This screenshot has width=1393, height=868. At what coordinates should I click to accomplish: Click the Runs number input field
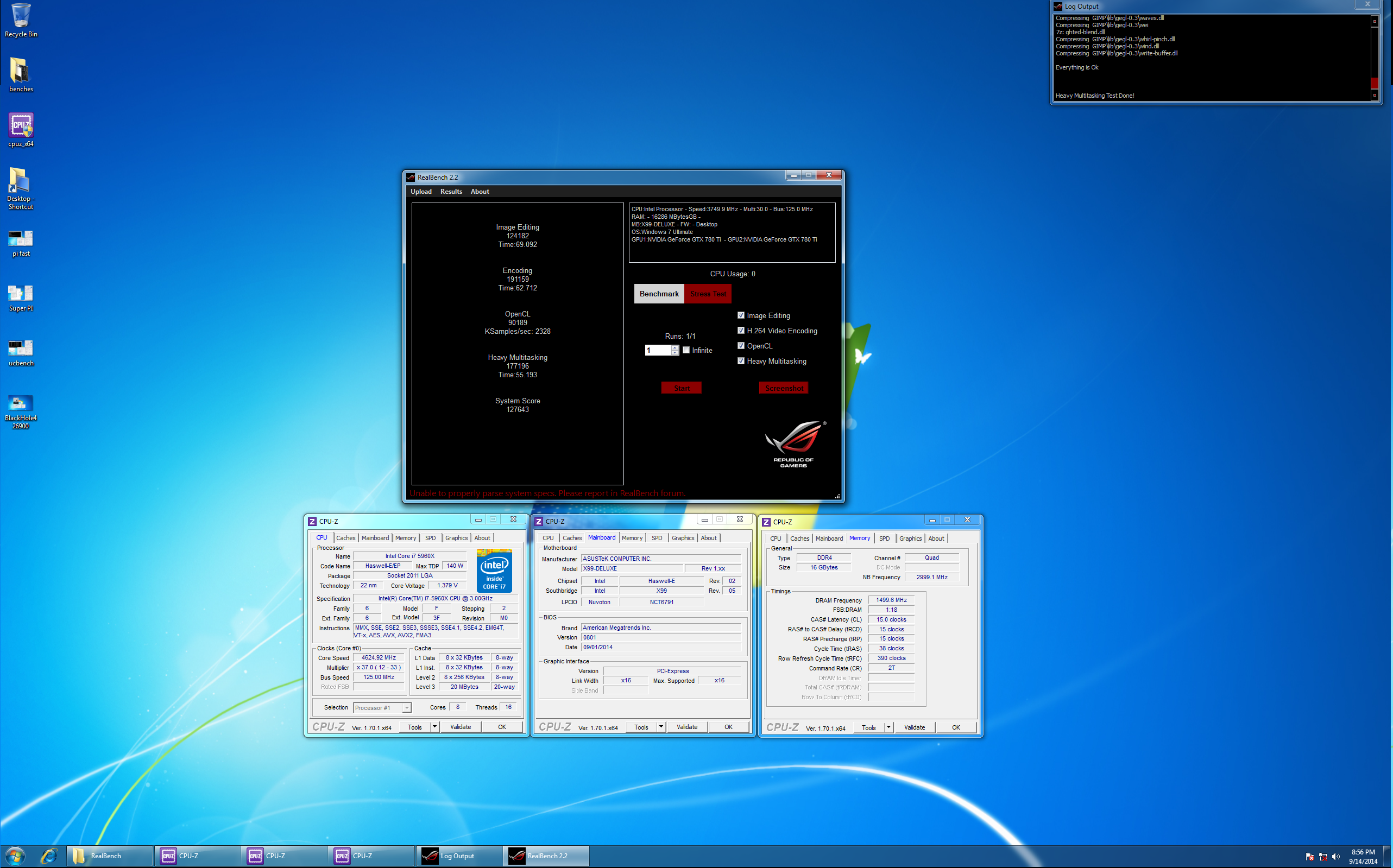pos(658,350)
